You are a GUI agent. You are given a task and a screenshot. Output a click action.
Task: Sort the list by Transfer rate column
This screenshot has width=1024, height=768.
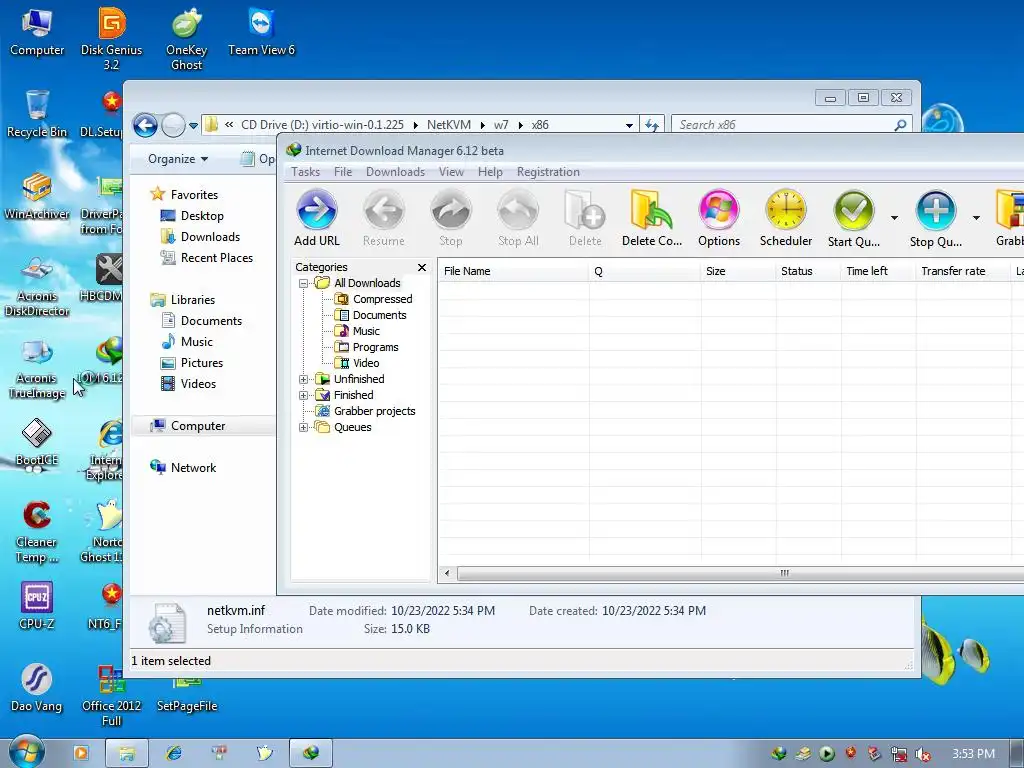click(962, 271)
